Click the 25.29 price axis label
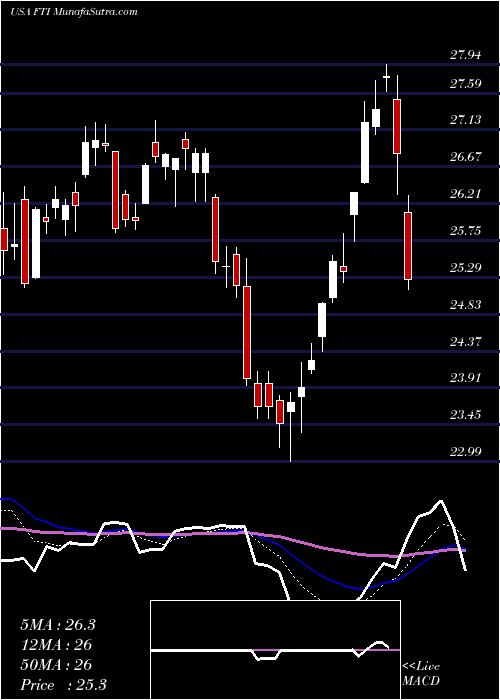Viewport: 500px width, 700px height. [465, 268]
